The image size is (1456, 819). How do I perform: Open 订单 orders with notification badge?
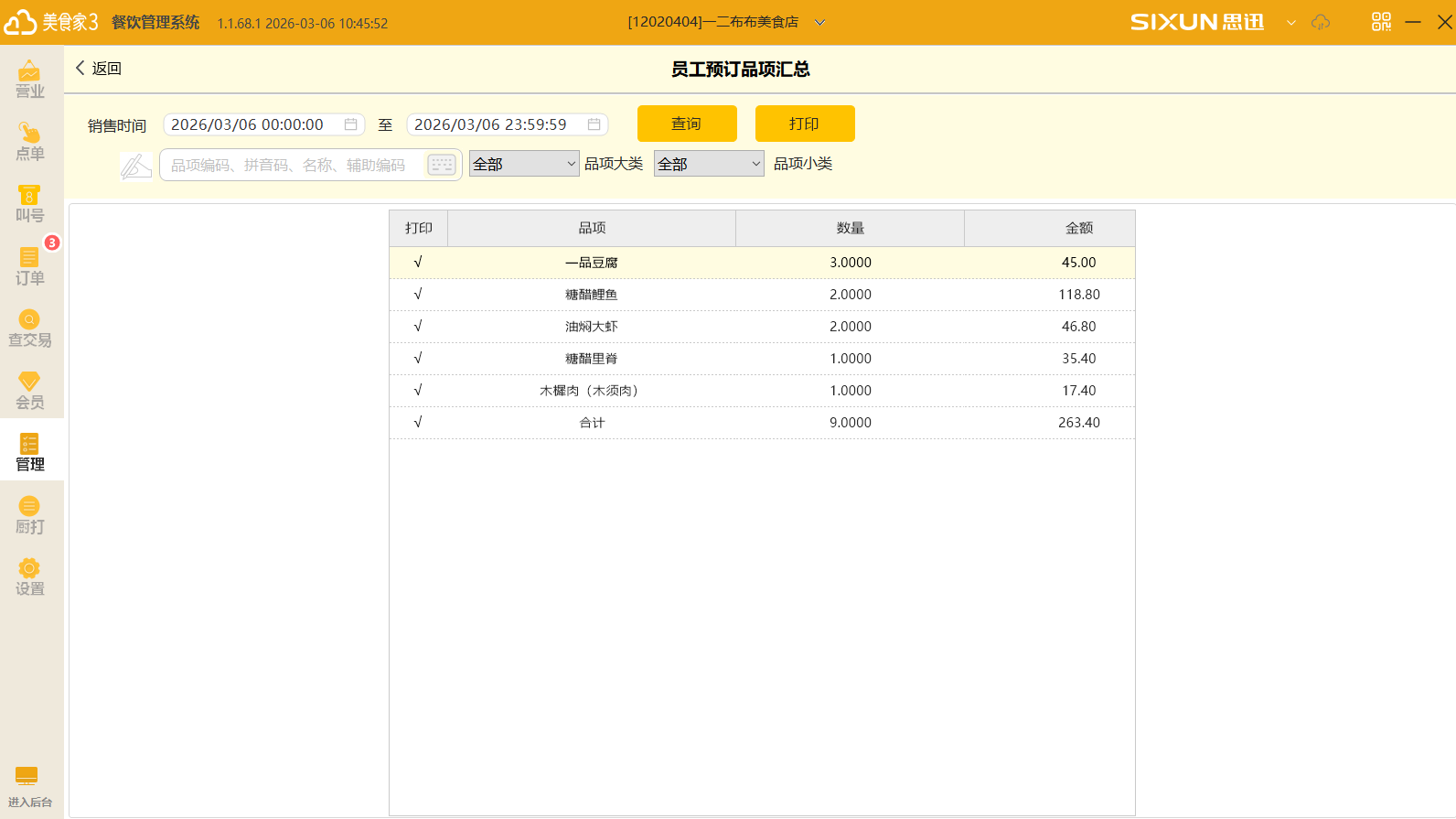coord(30,266)
